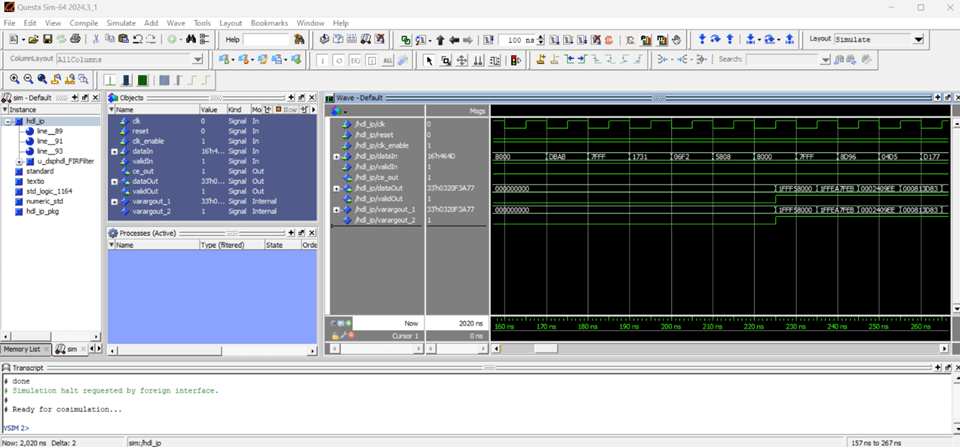
Task: Open the Layout Simulate dropdown
Action: [918, 40]
